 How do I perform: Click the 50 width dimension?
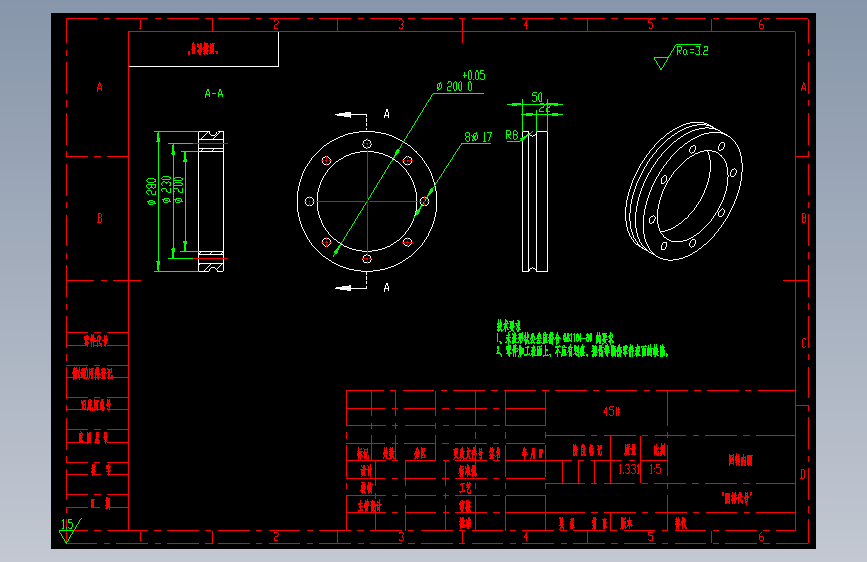537,97
